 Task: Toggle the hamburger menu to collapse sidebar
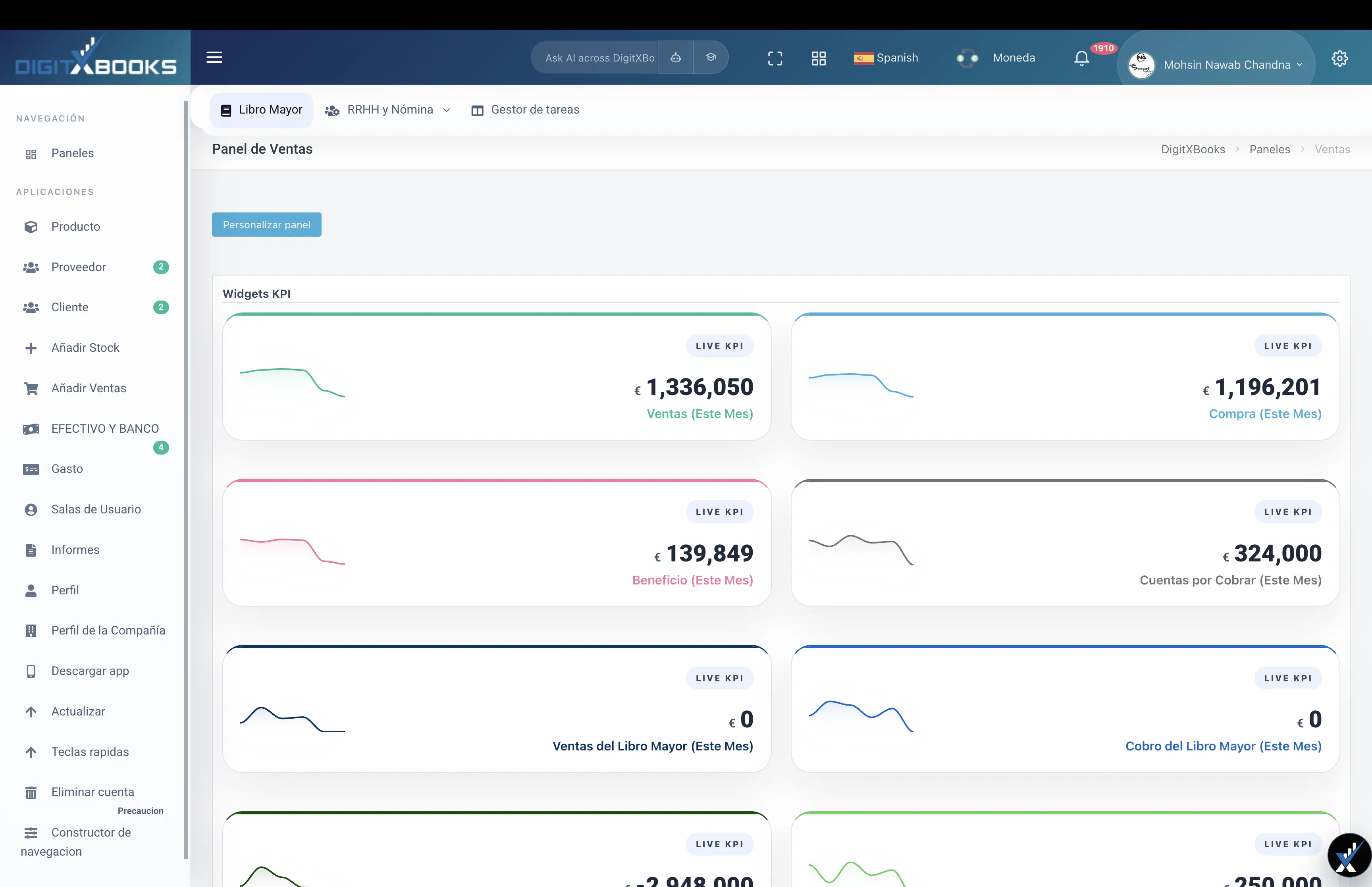click(x=214, y=57)
